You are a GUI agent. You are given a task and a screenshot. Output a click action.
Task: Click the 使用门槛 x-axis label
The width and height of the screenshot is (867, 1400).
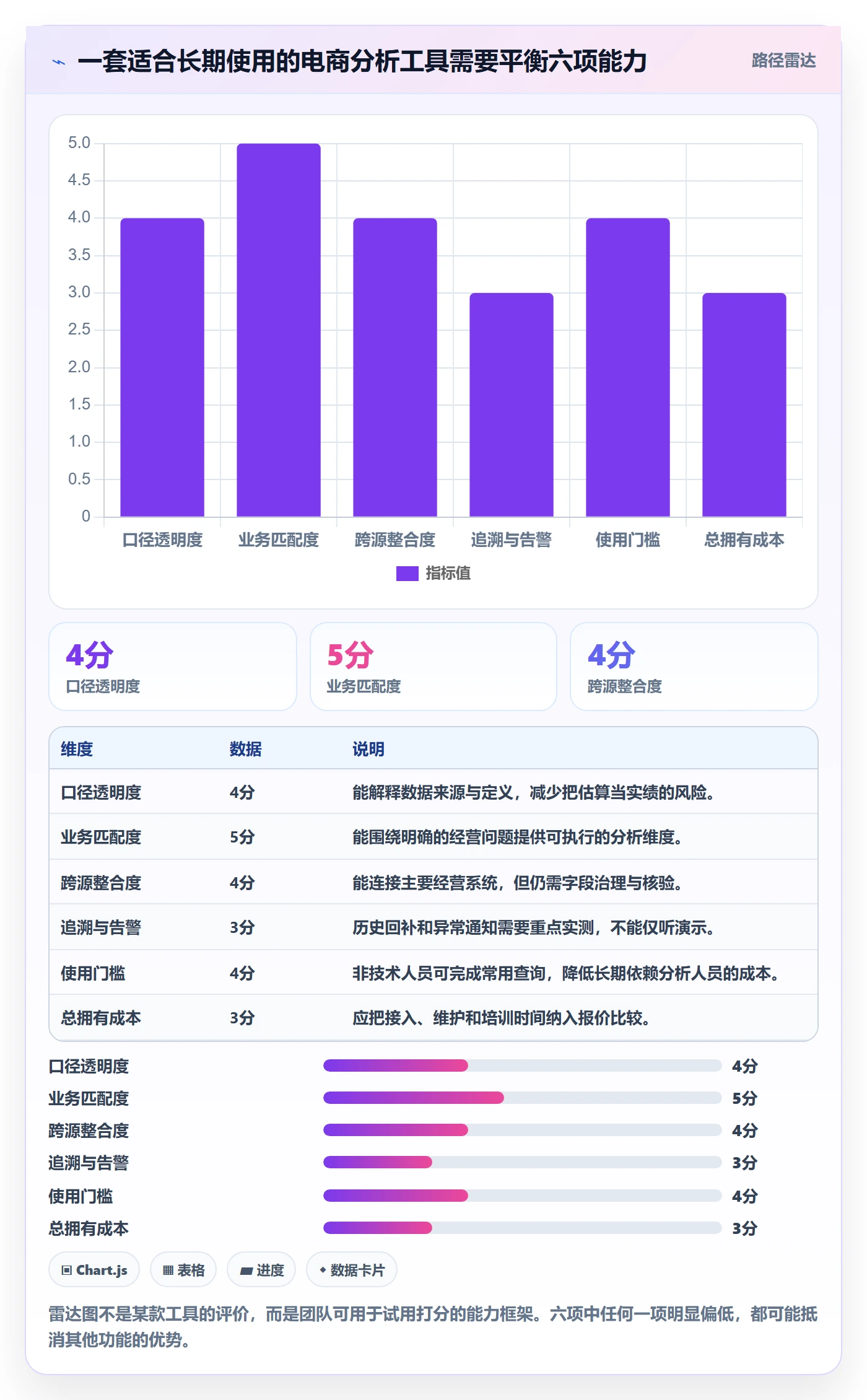click(628, 540)
